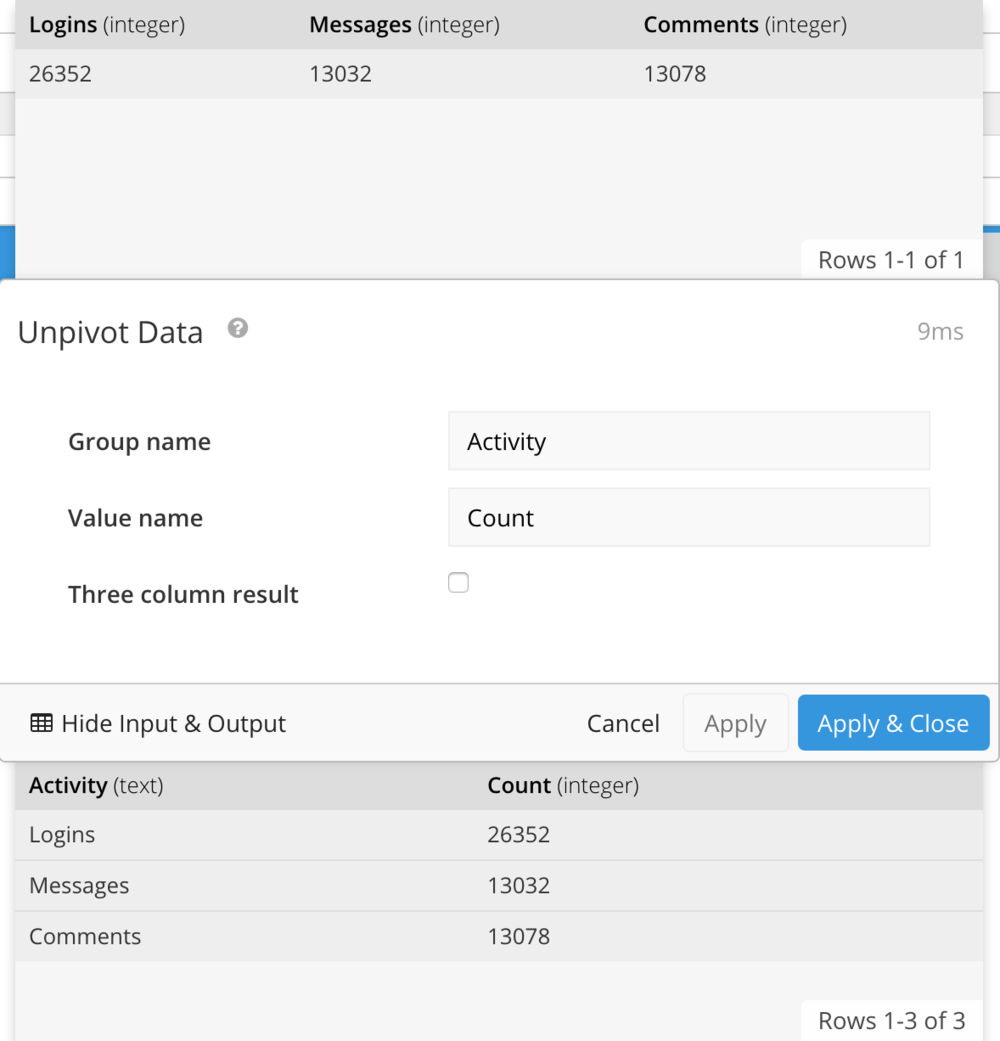Select the Comments column header
This screenshot has height=1041, width=1000.
[745, 25]
